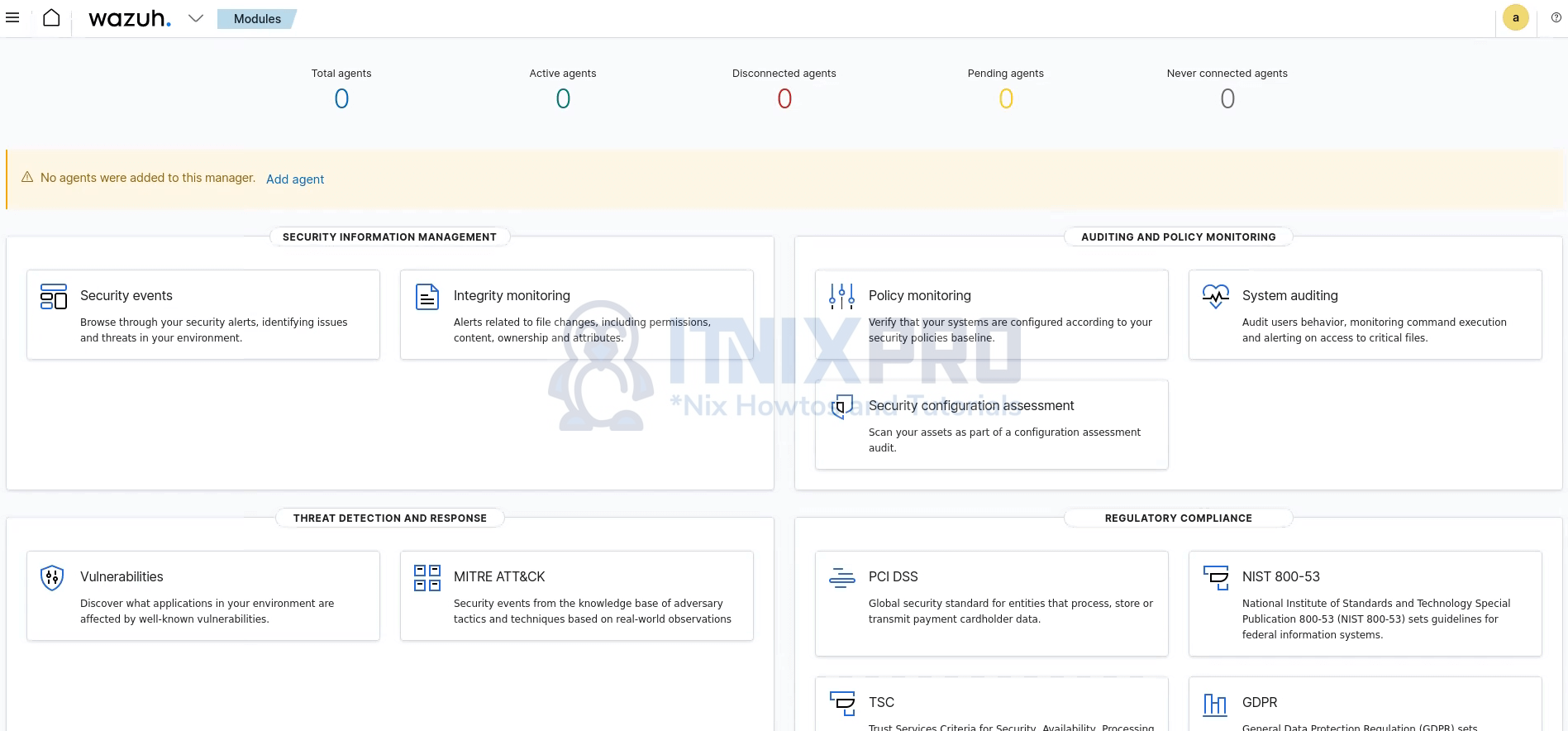1568x731 pixels.
Task: Expand the Wazuh menu dropdown chevron
Action: tap(195, 18)
